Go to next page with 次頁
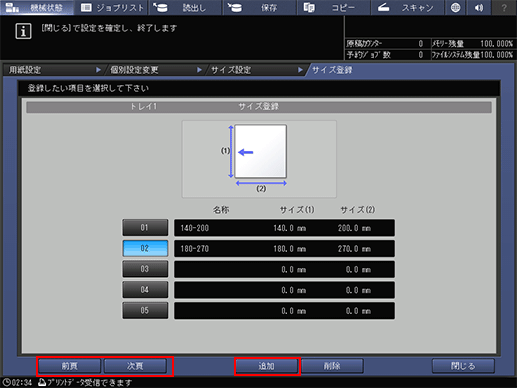This screenshot has height=388, width=517. tap(135, 366)
